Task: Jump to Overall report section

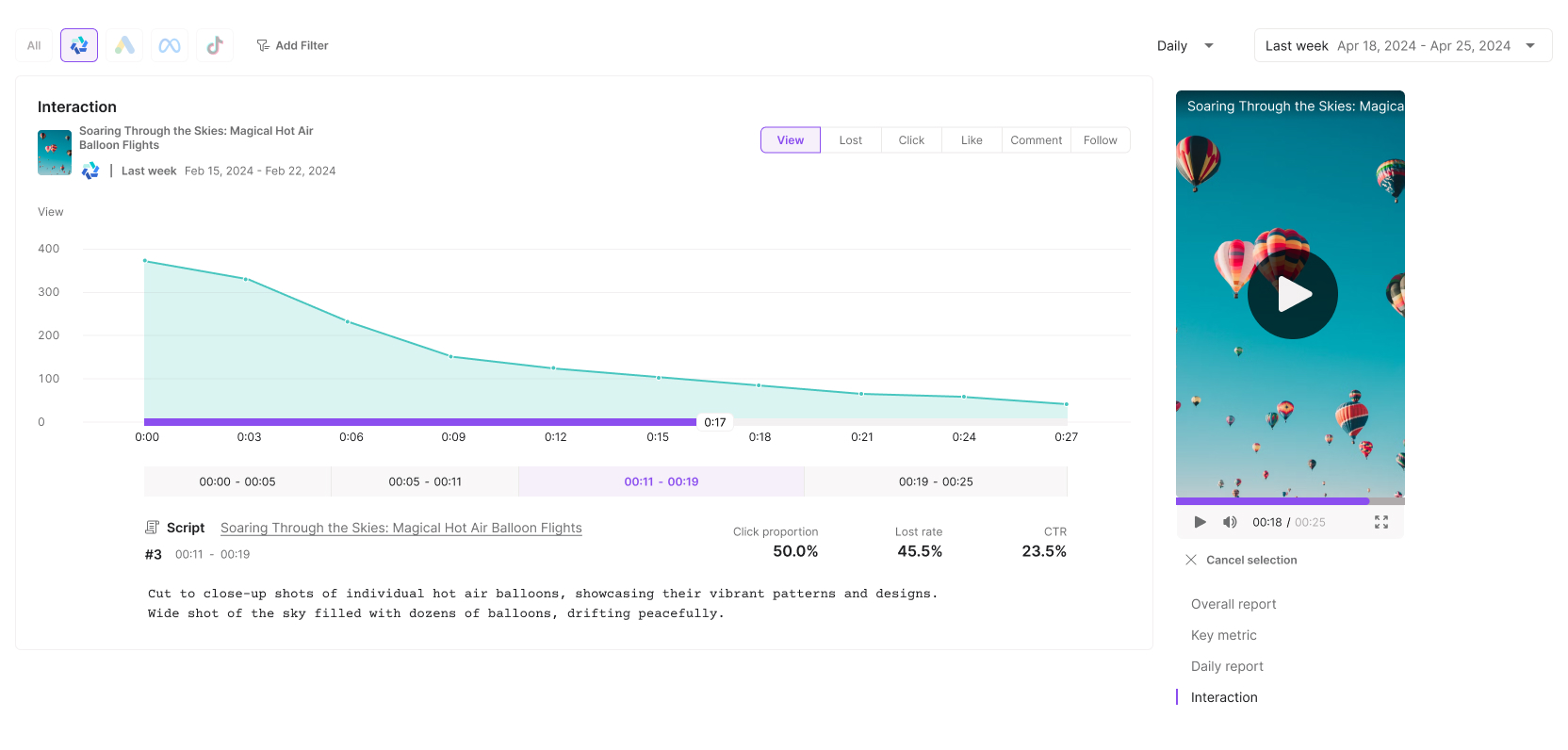Action: (x=1233, y=604)
